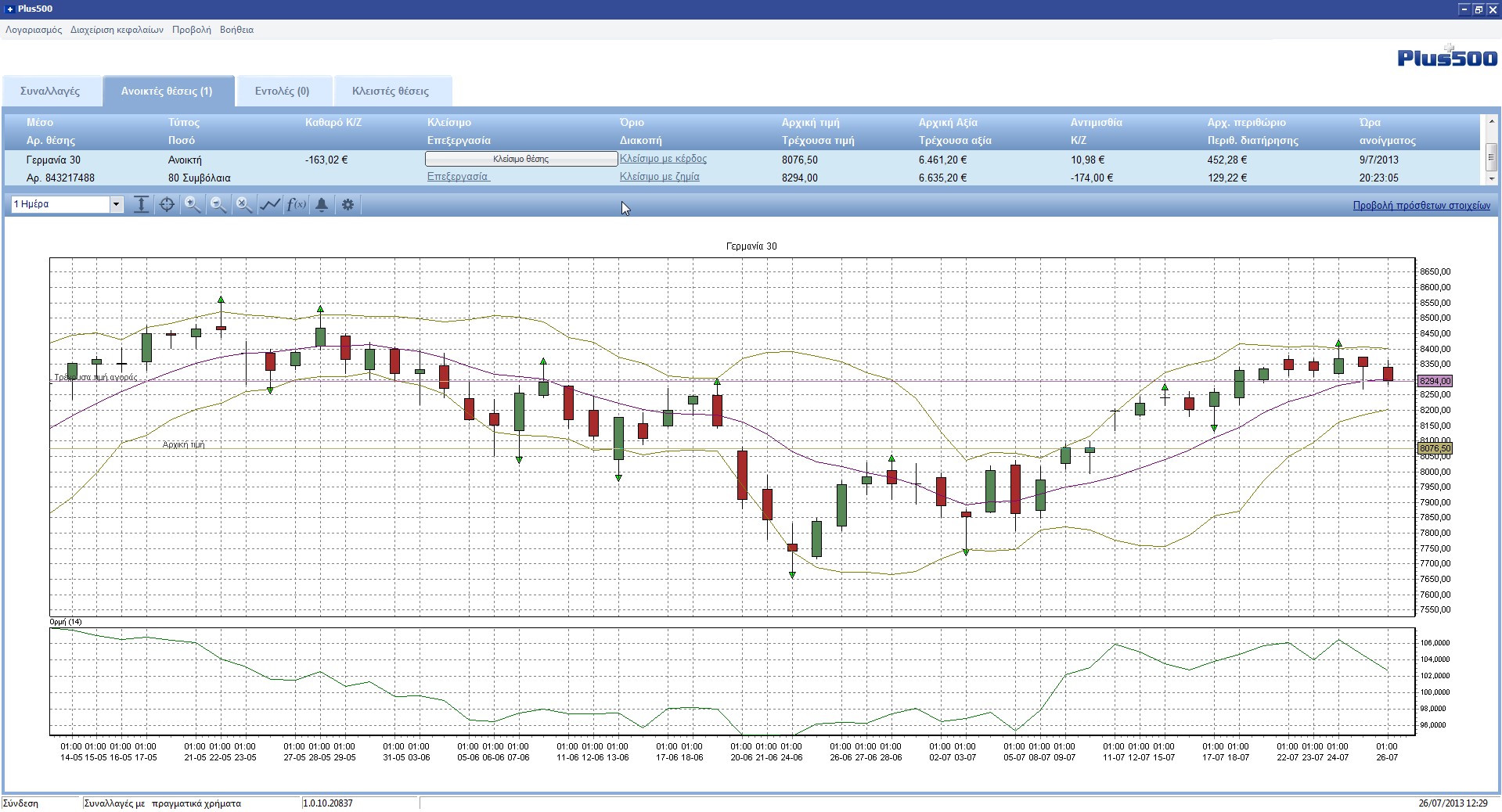The height and width of the screenshot is (812, 1502).
Task: Click the 6.461,20 € initial value cell
Action: pos(942,160)
